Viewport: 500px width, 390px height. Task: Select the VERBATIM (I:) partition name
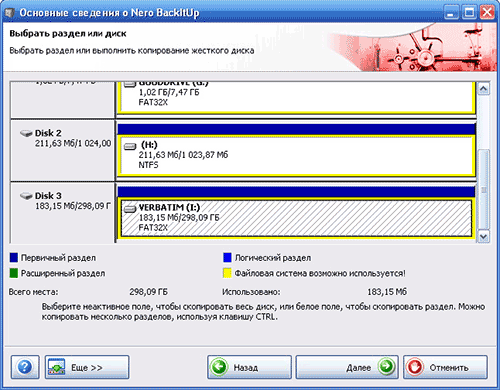coord(169,207)
